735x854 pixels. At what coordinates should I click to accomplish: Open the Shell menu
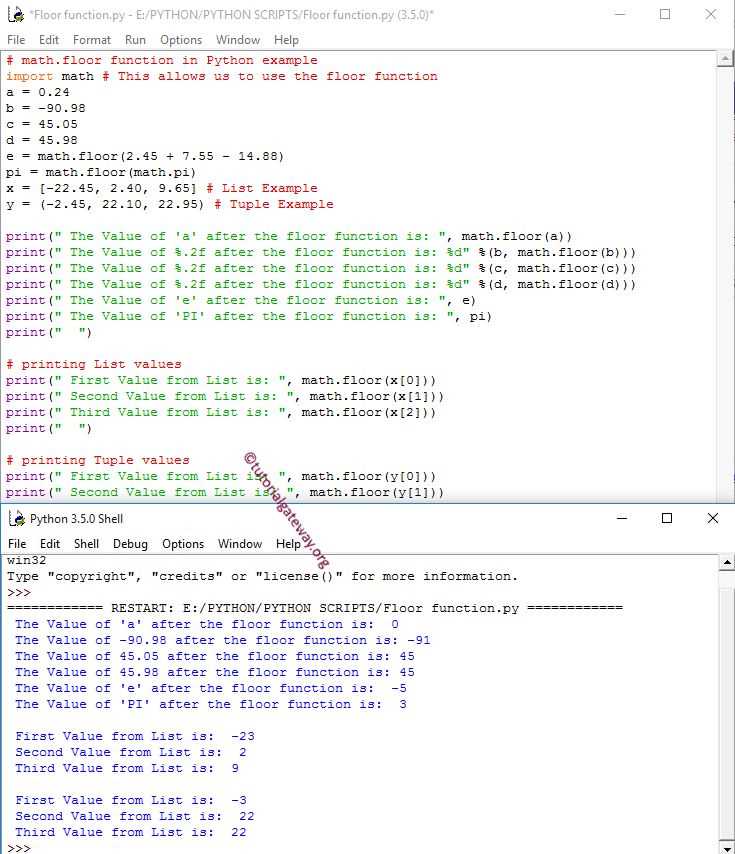86,544
